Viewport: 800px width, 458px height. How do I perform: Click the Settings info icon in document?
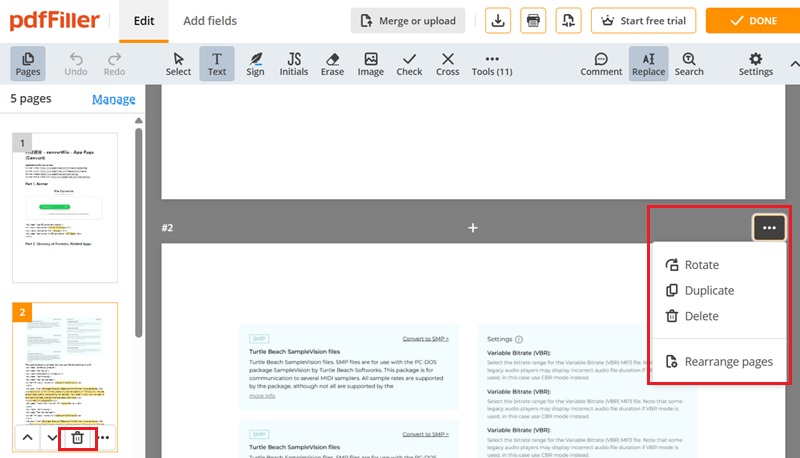(519, 339)
